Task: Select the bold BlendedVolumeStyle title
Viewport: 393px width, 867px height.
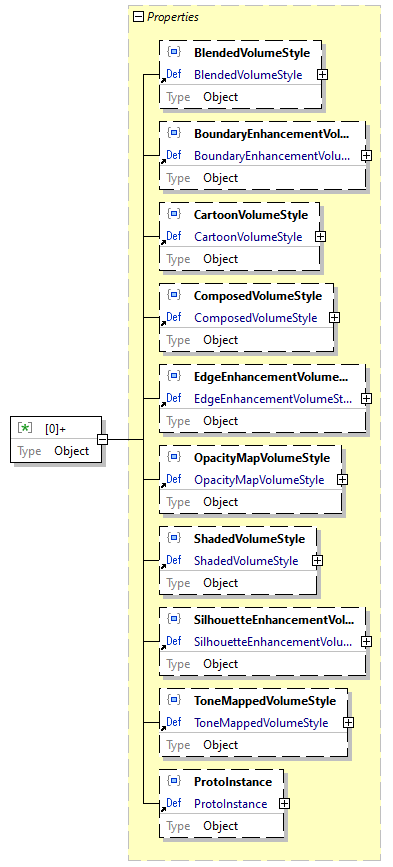Action: [251, 53]
